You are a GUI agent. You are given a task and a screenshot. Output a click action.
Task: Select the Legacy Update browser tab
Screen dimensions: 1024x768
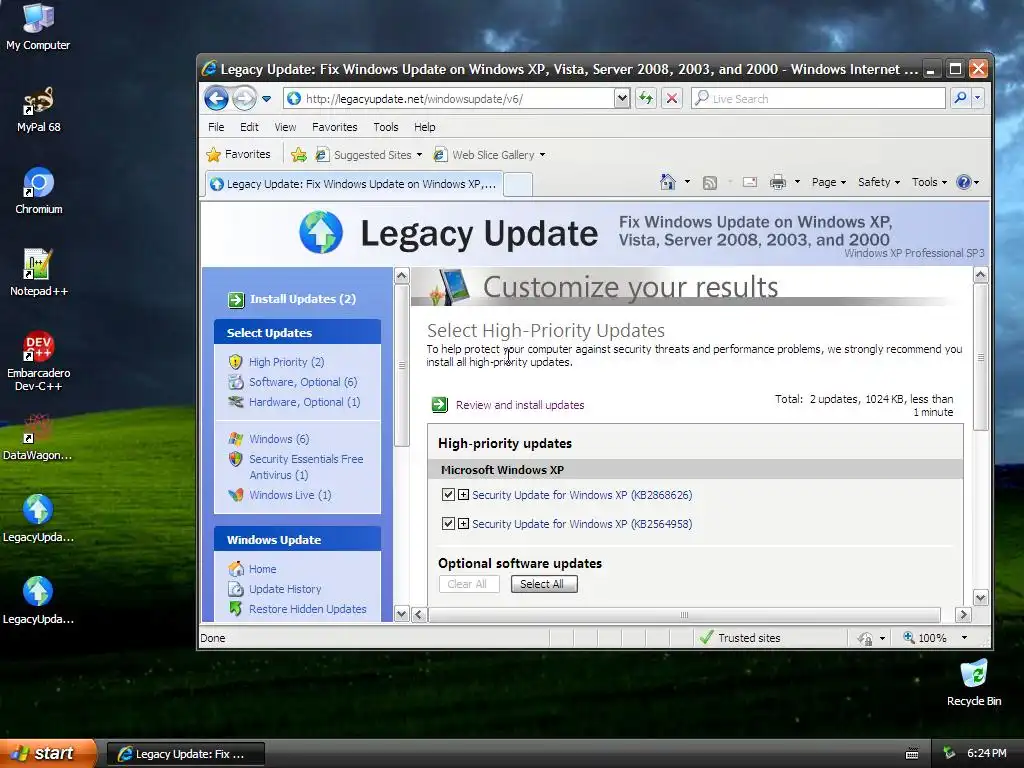[x=354, y=184]
